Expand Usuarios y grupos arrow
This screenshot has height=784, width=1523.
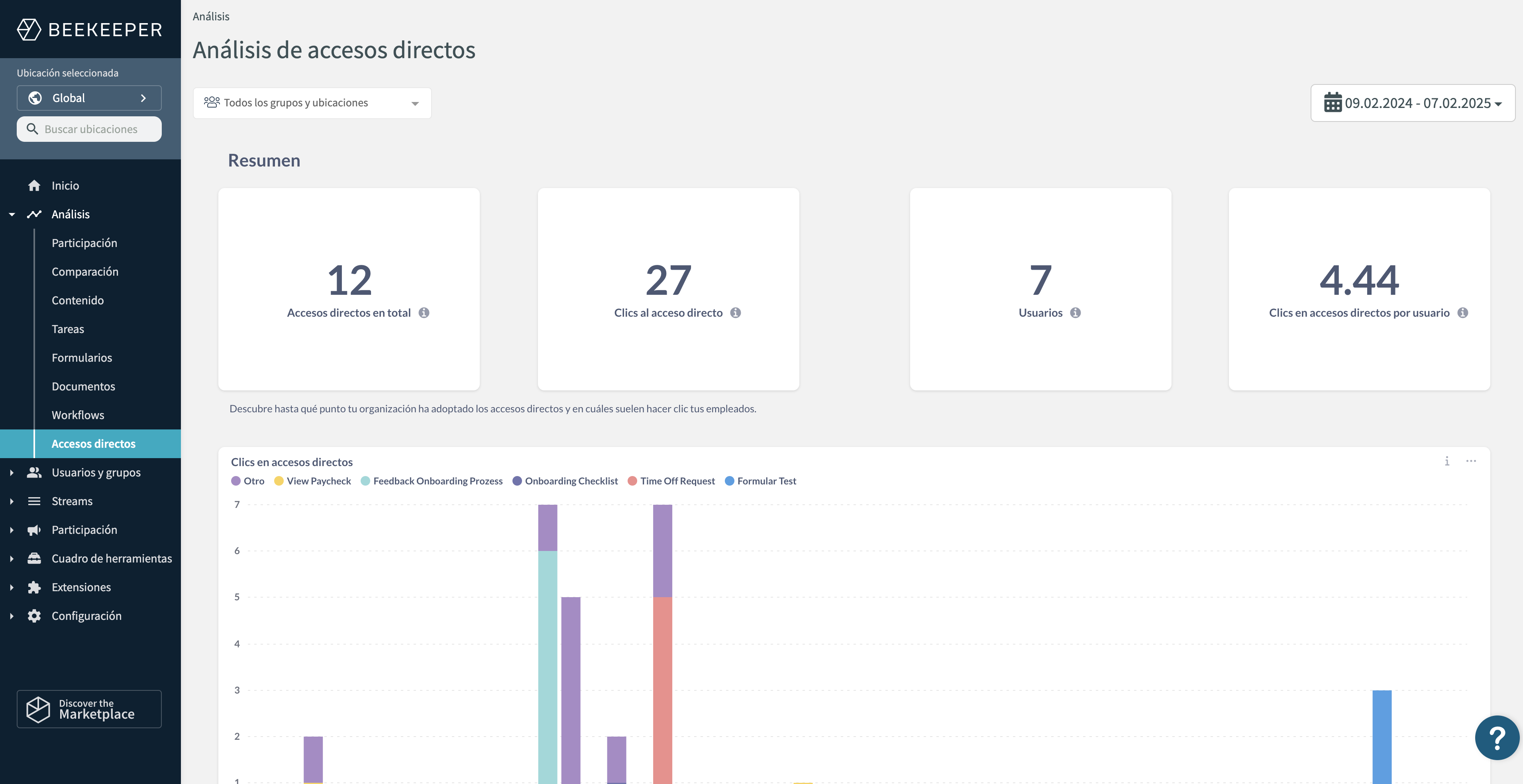click(x=12, y=472)
